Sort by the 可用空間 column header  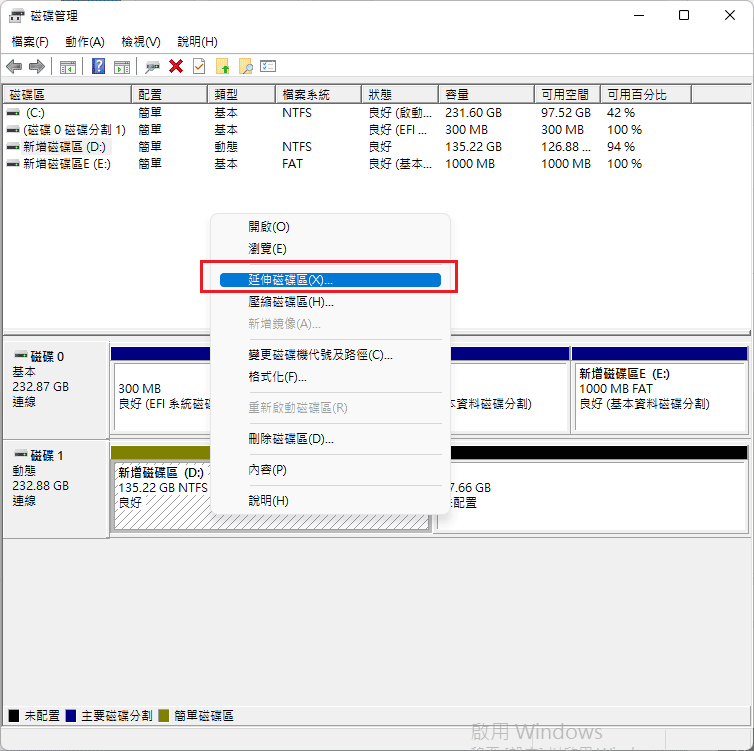click(x=568, y=94)
